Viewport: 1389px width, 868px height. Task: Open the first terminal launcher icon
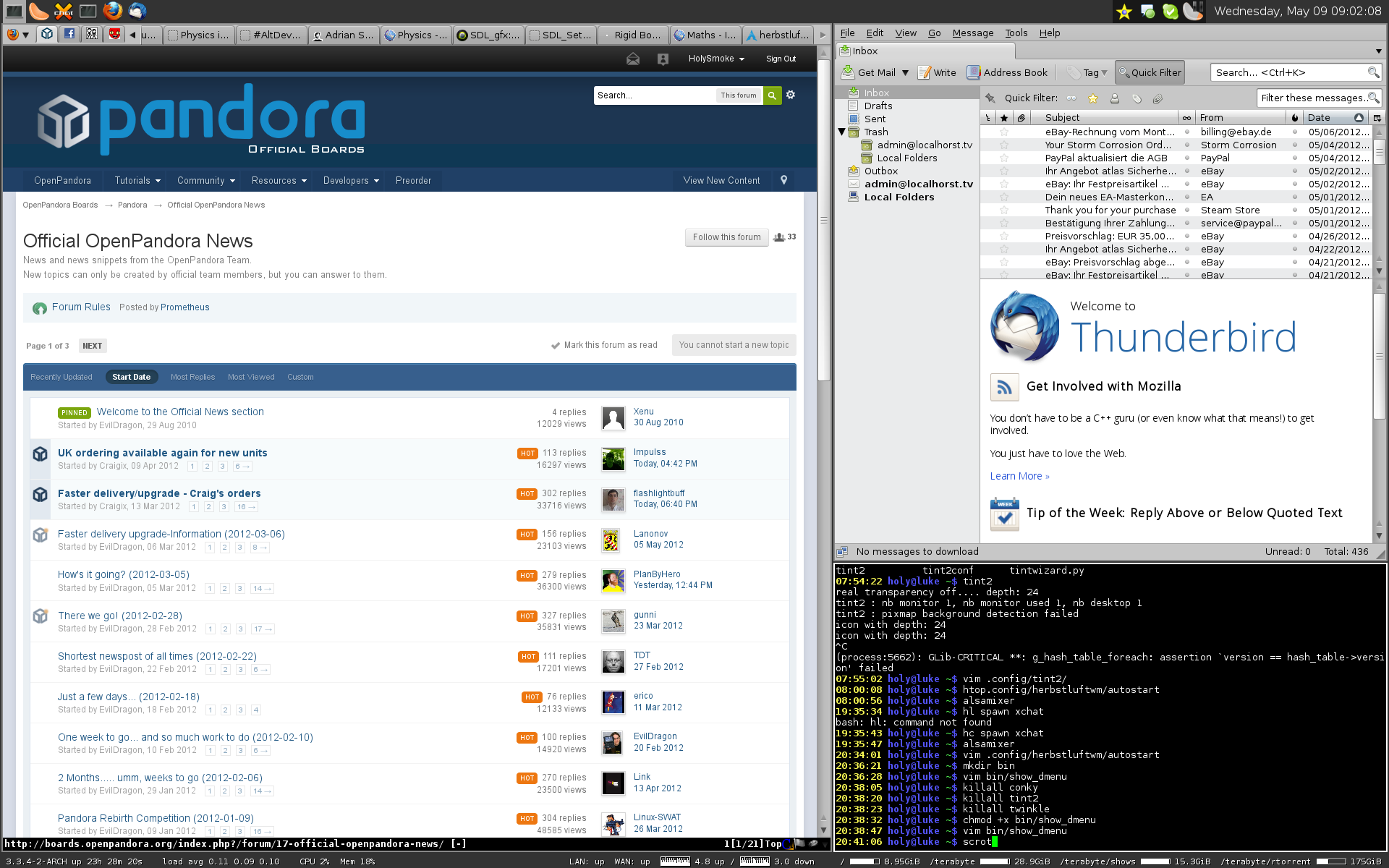(x=14, y=11)
